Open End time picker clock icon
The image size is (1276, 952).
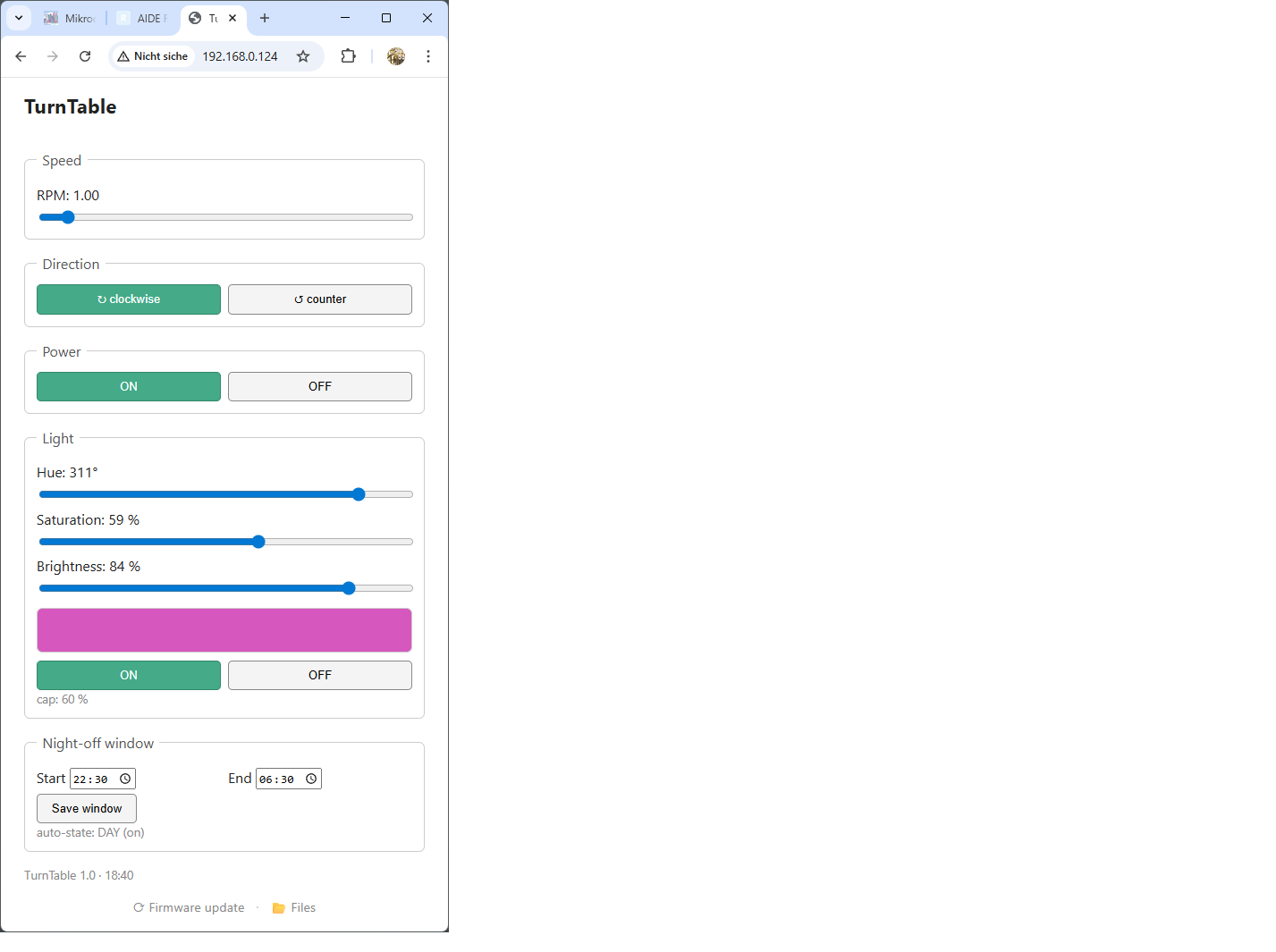311,779
